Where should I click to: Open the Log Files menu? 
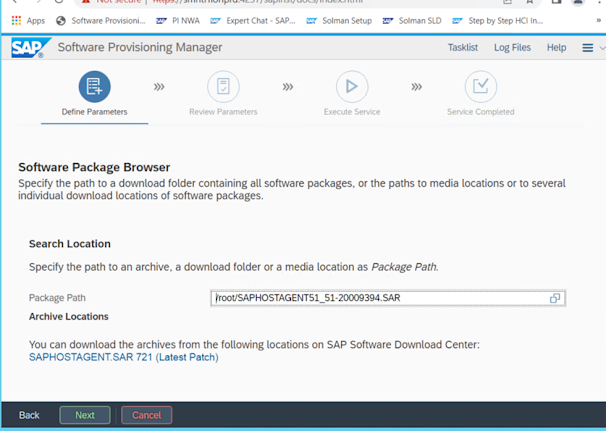[x=512, y=48]
